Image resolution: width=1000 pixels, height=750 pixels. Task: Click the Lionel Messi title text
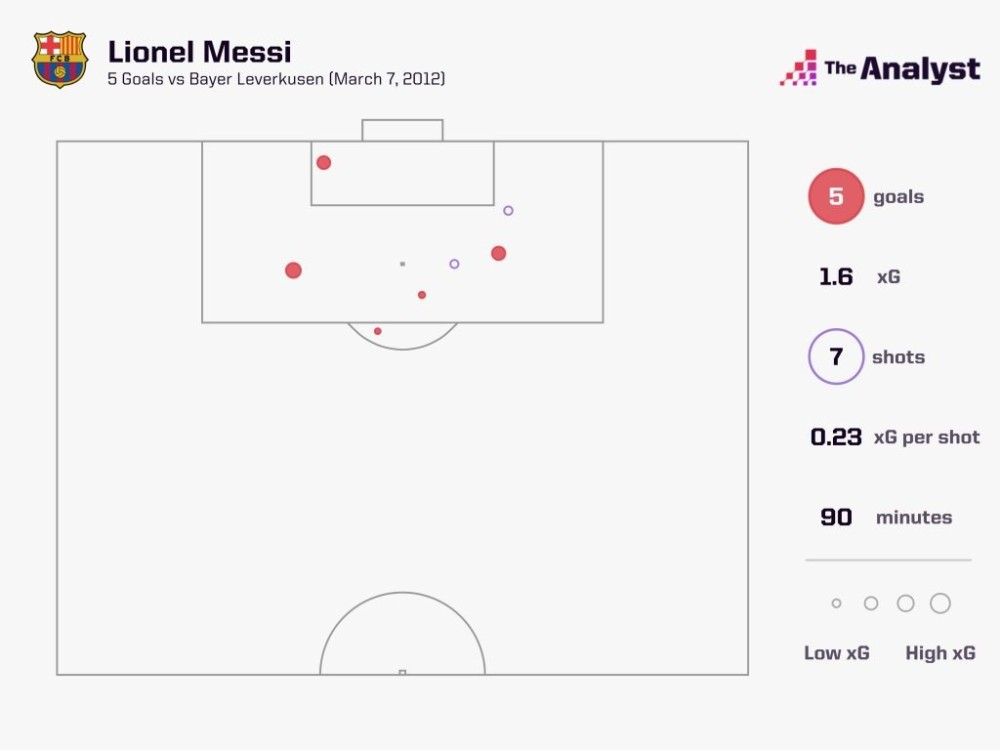tap(200, 52)
